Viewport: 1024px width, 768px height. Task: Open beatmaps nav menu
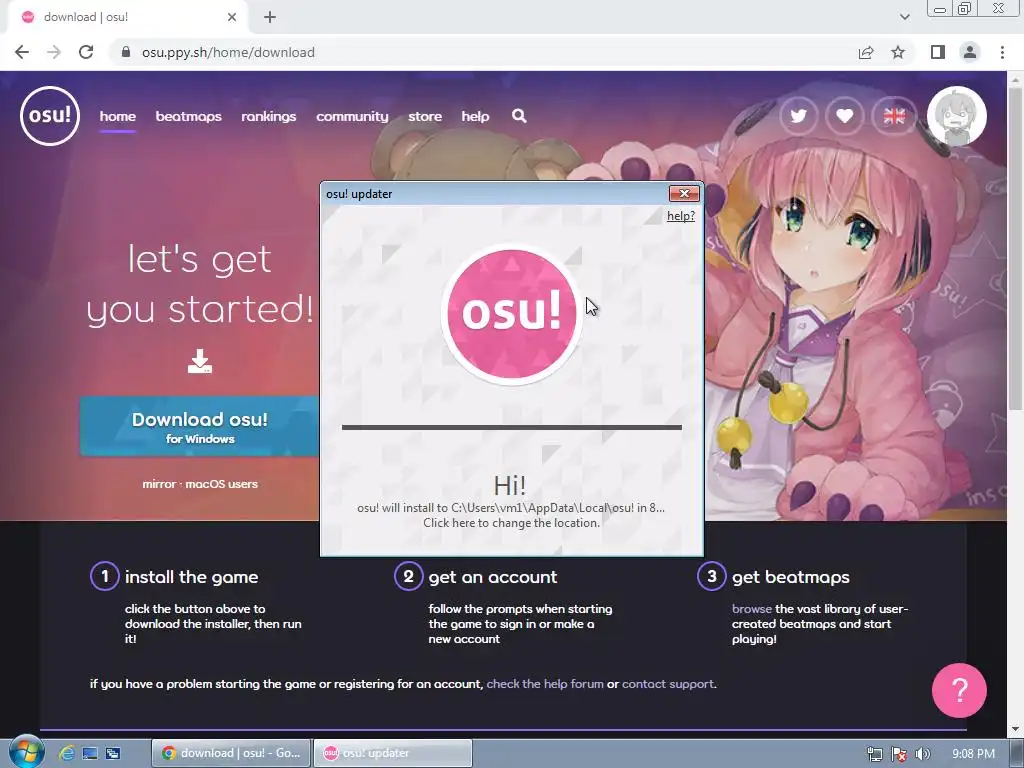click(189, 116)
